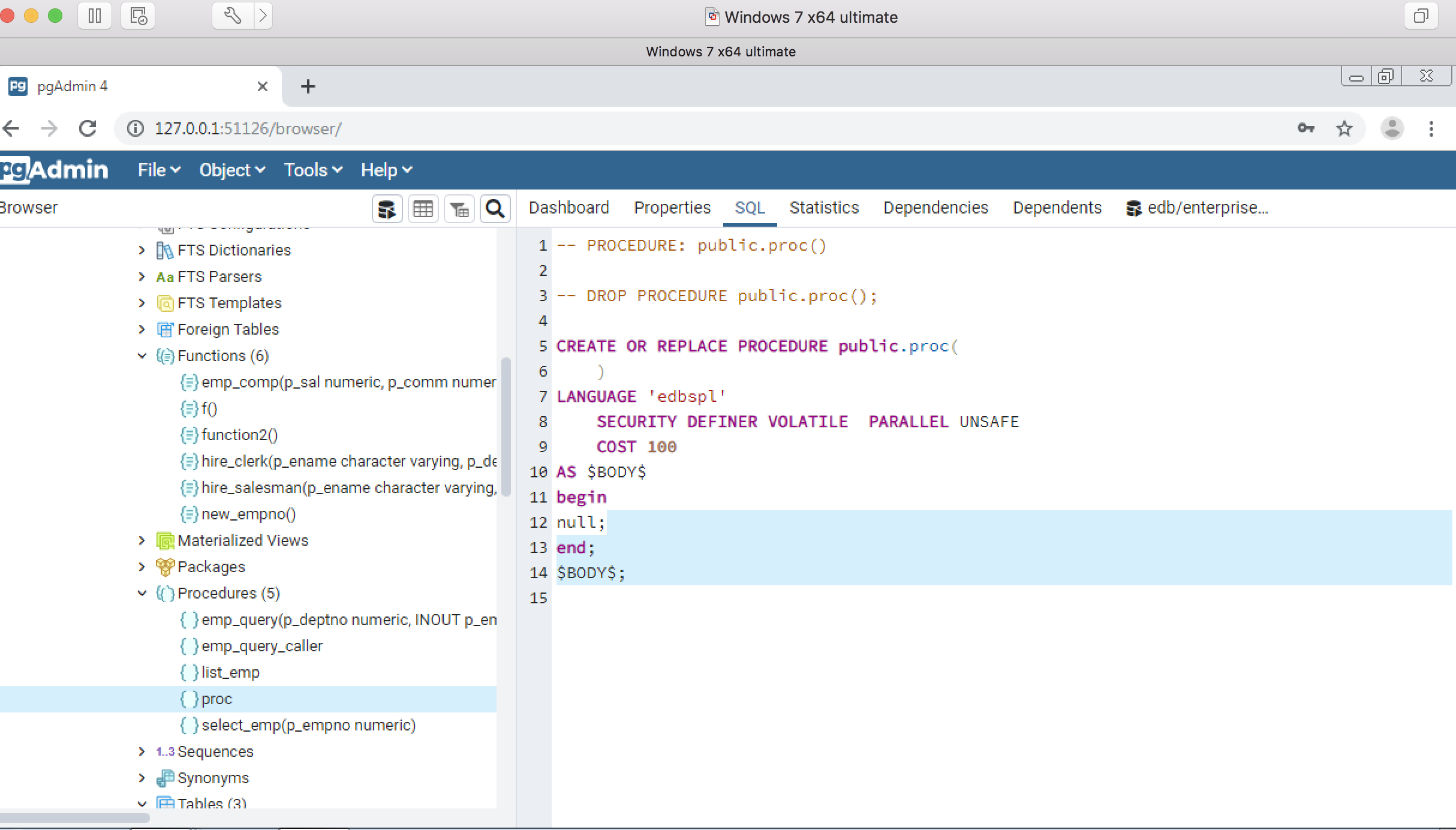This screenshot has width=1456, height=830.
Task: Open the File menu
Action: pyautogui.click(x=159, y=170)
